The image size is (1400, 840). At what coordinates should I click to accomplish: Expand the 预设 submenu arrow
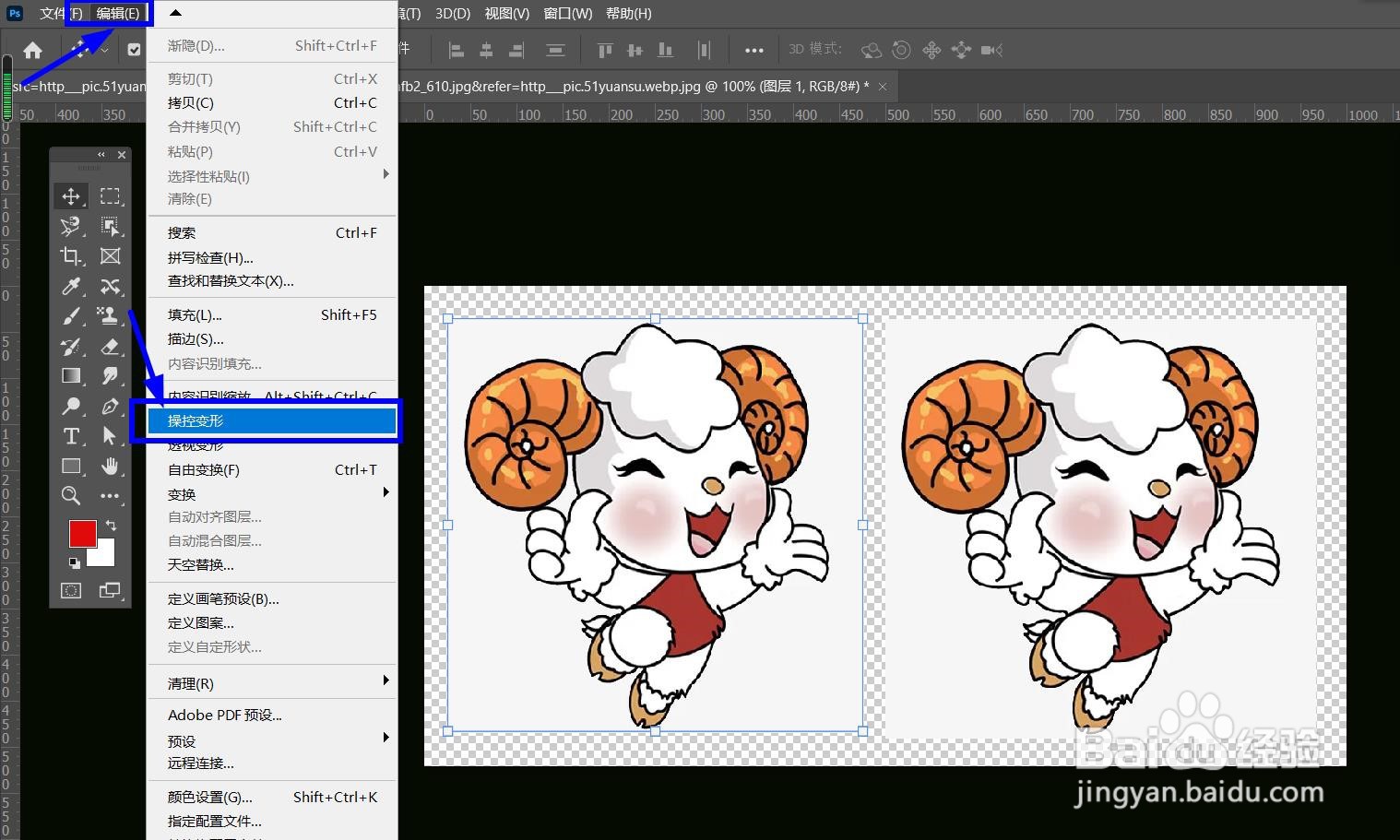tap(386, 738)
